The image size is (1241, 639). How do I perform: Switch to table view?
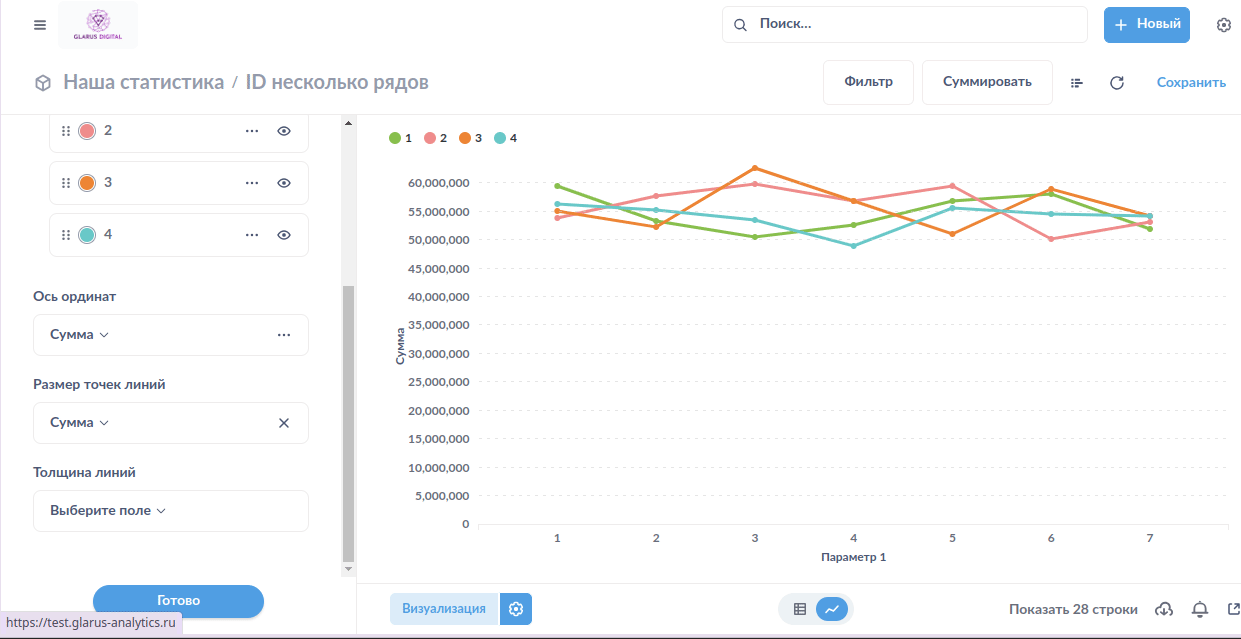800,609
